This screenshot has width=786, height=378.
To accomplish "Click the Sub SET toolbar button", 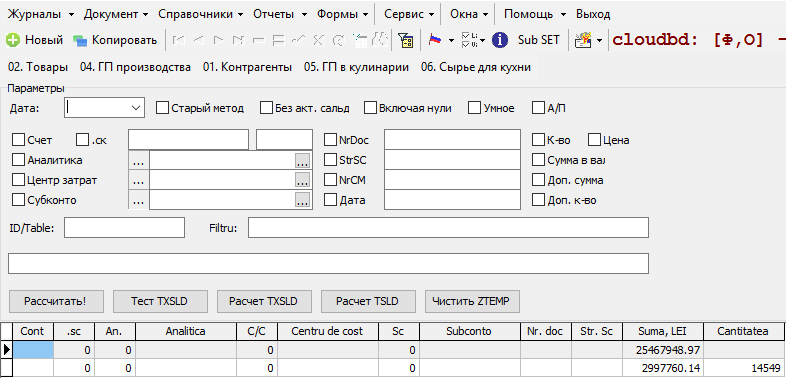I will (538, 40).
